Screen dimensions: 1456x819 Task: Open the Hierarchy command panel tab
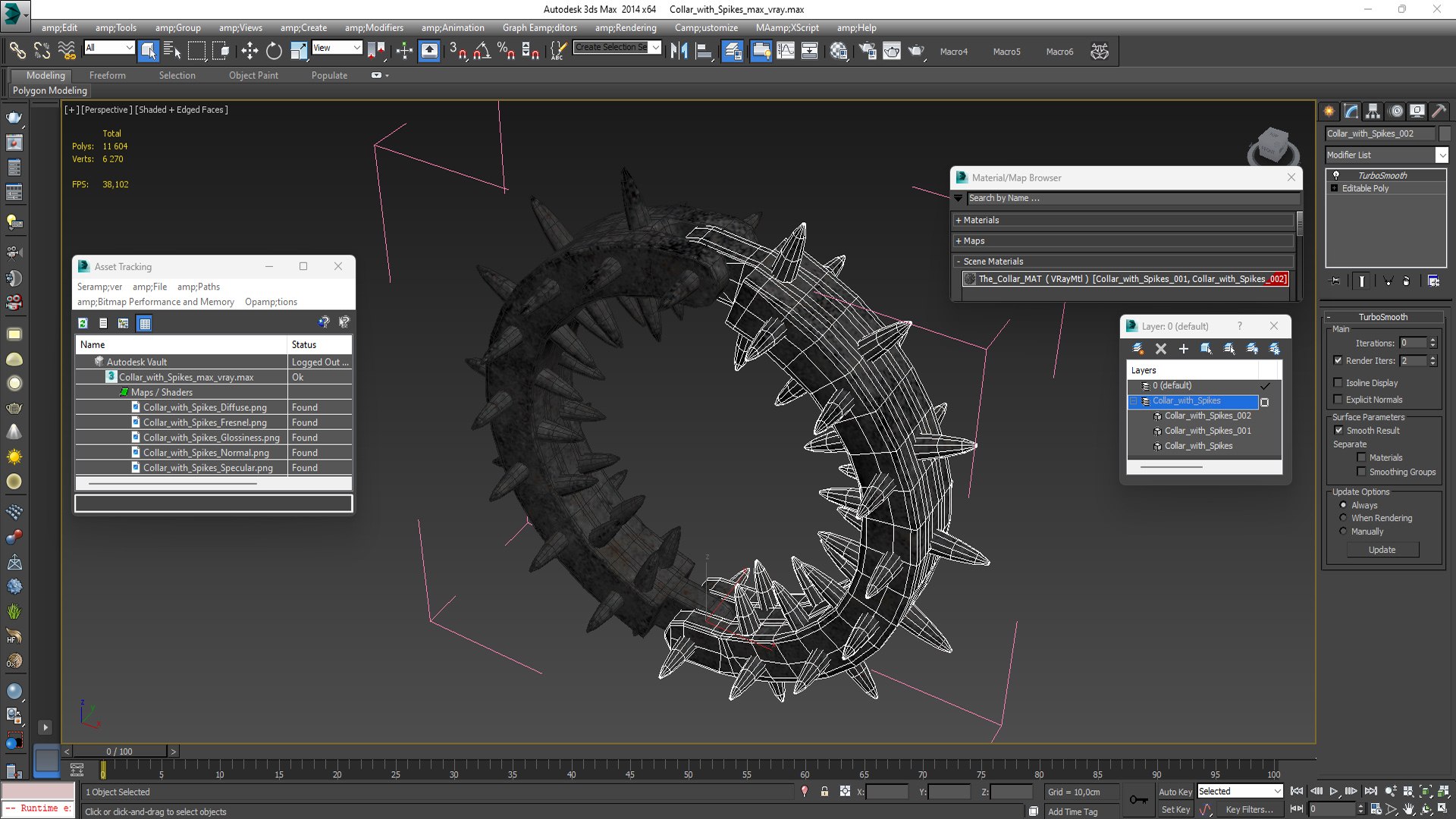1373,111
